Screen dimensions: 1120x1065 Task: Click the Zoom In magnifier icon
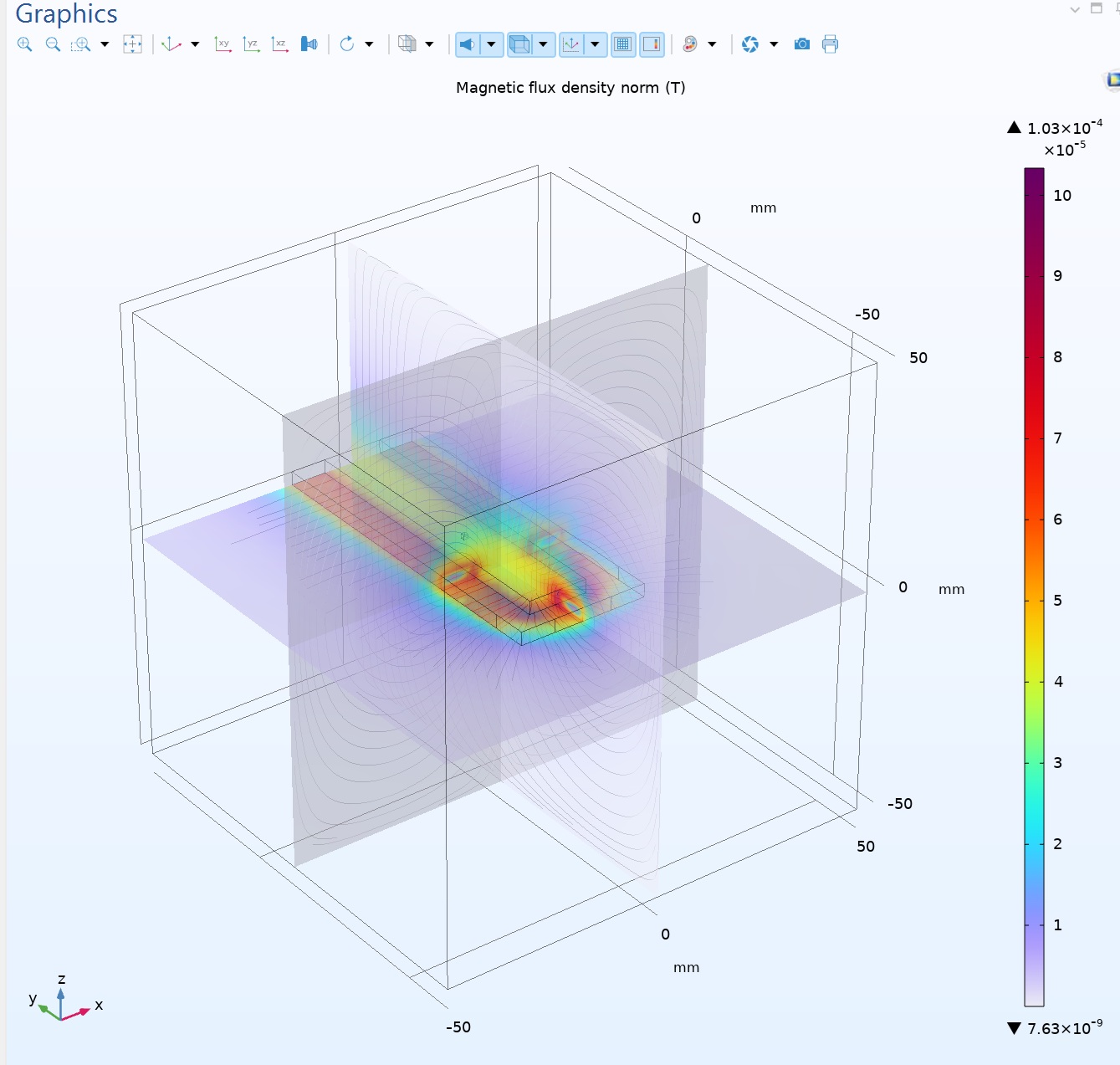24,44
